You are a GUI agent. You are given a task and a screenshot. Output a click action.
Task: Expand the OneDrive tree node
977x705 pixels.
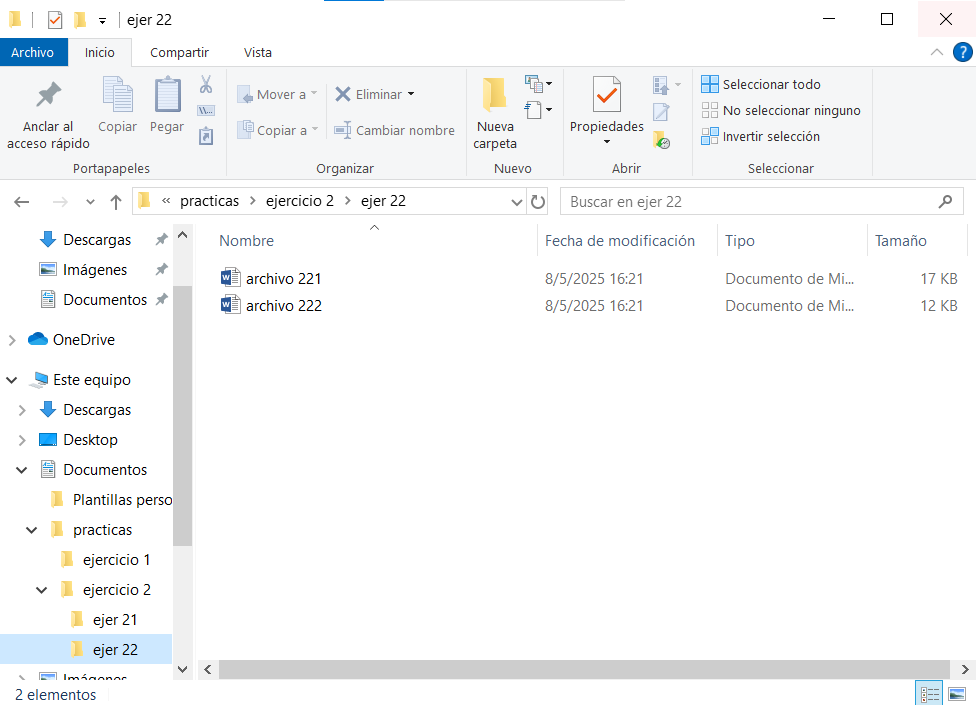12,340
